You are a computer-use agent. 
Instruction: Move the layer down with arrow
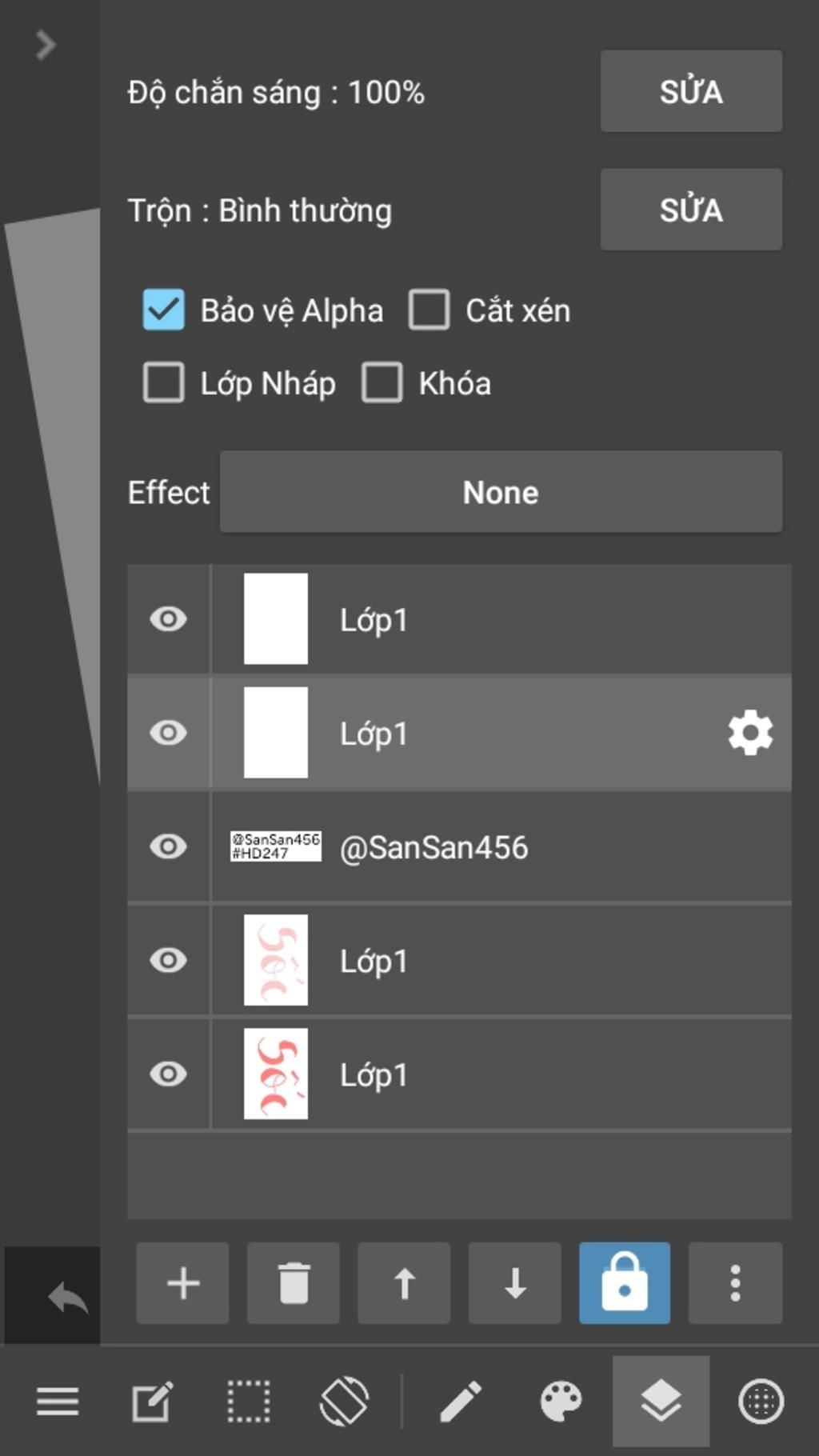tap(514, 1283)
